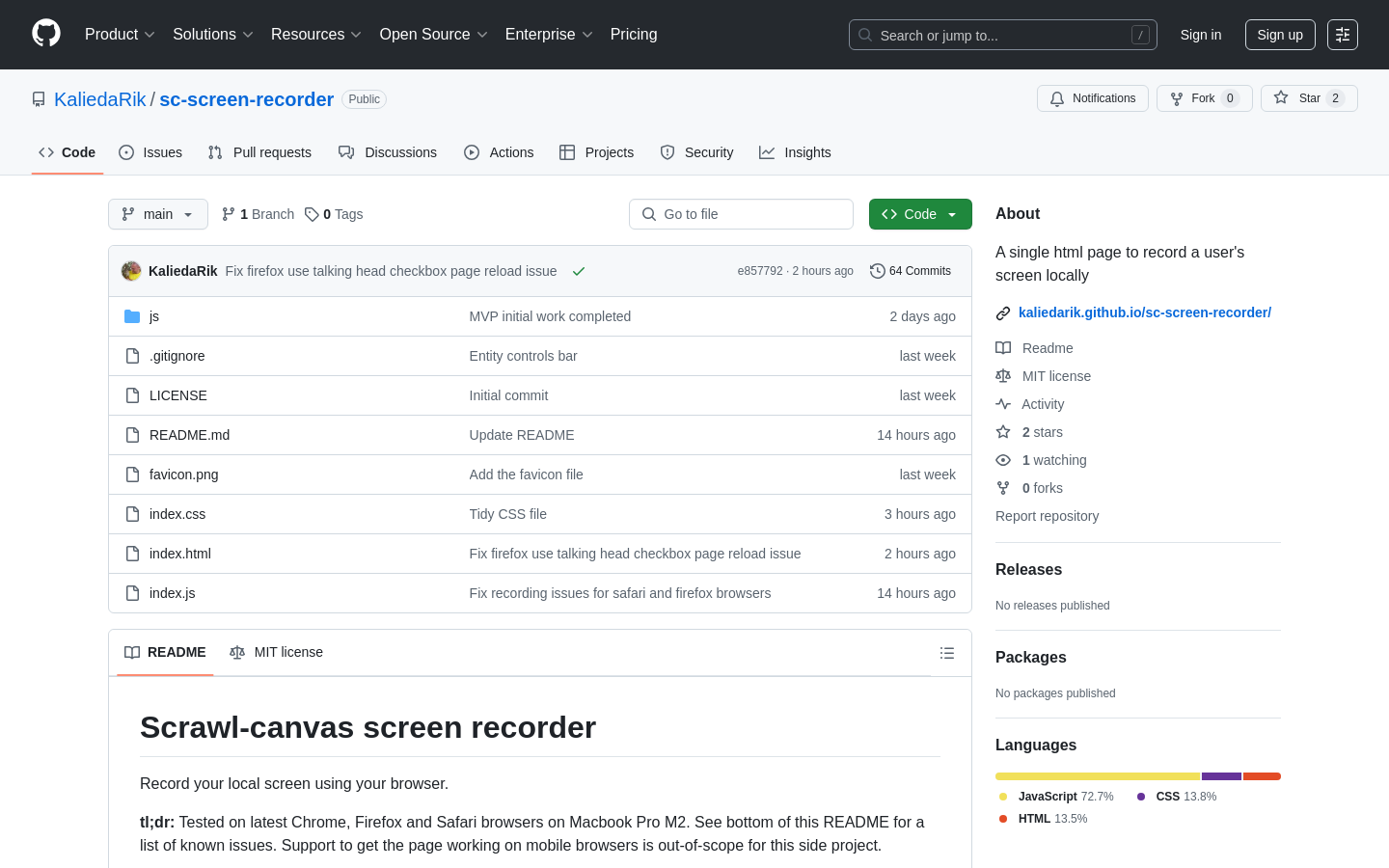
Task: Click the file icon beside index.html
Action: coord(132,554)
